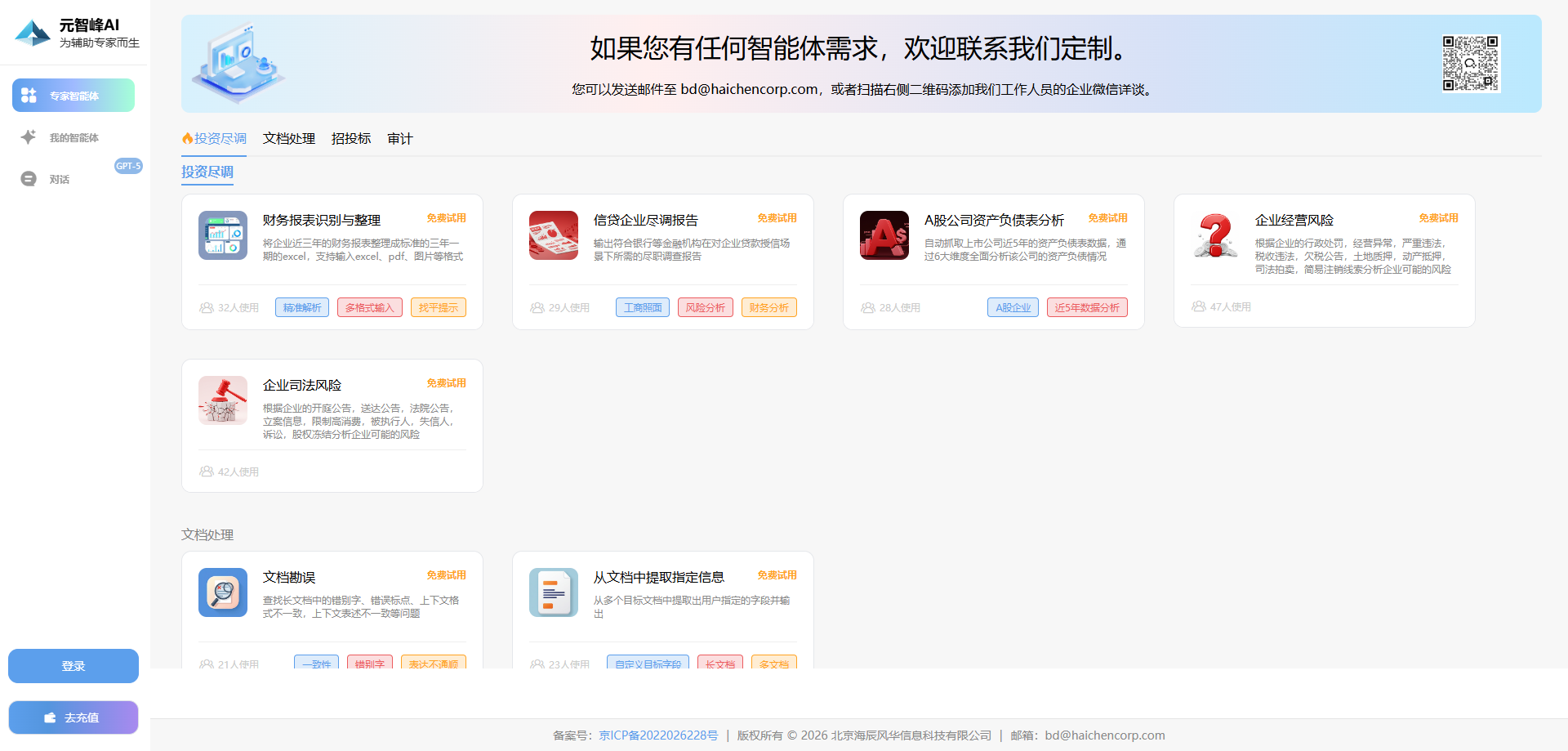Select the 审计 tab

pyautogui.click(x=400, y=139)
